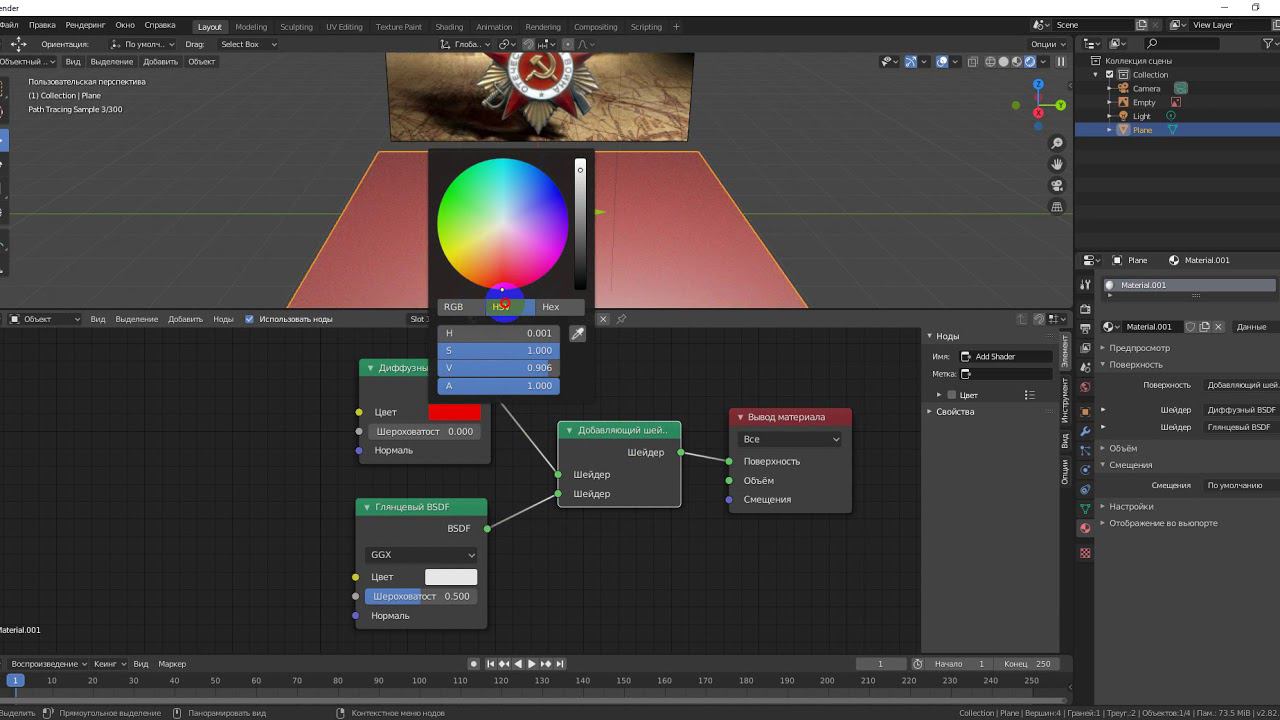
Task: Open the GGX distribution dropdown
Action: 421,555
